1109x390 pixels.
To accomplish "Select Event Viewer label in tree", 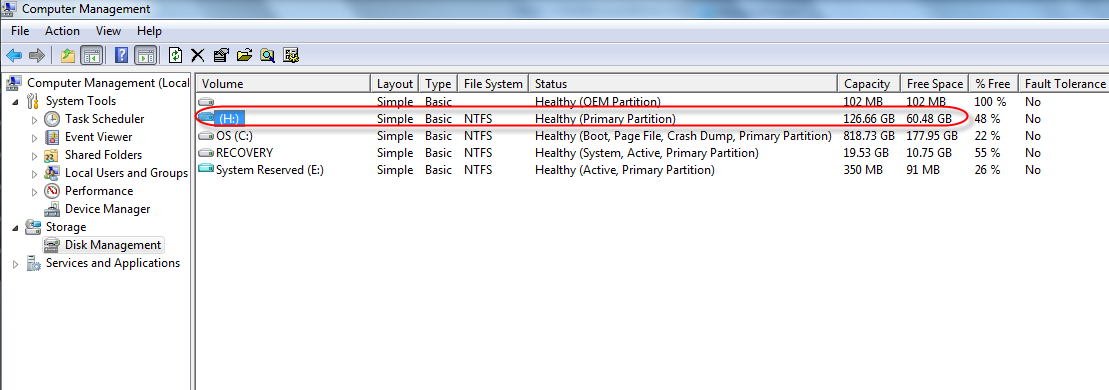I will (x=98, y=137).
